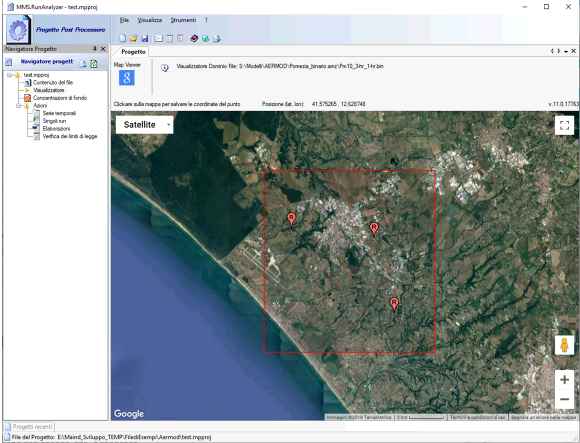Viewport: 580px width, 443px height.
Task: Click the blue arrow icon ending the toolbar
Action: 217,38
